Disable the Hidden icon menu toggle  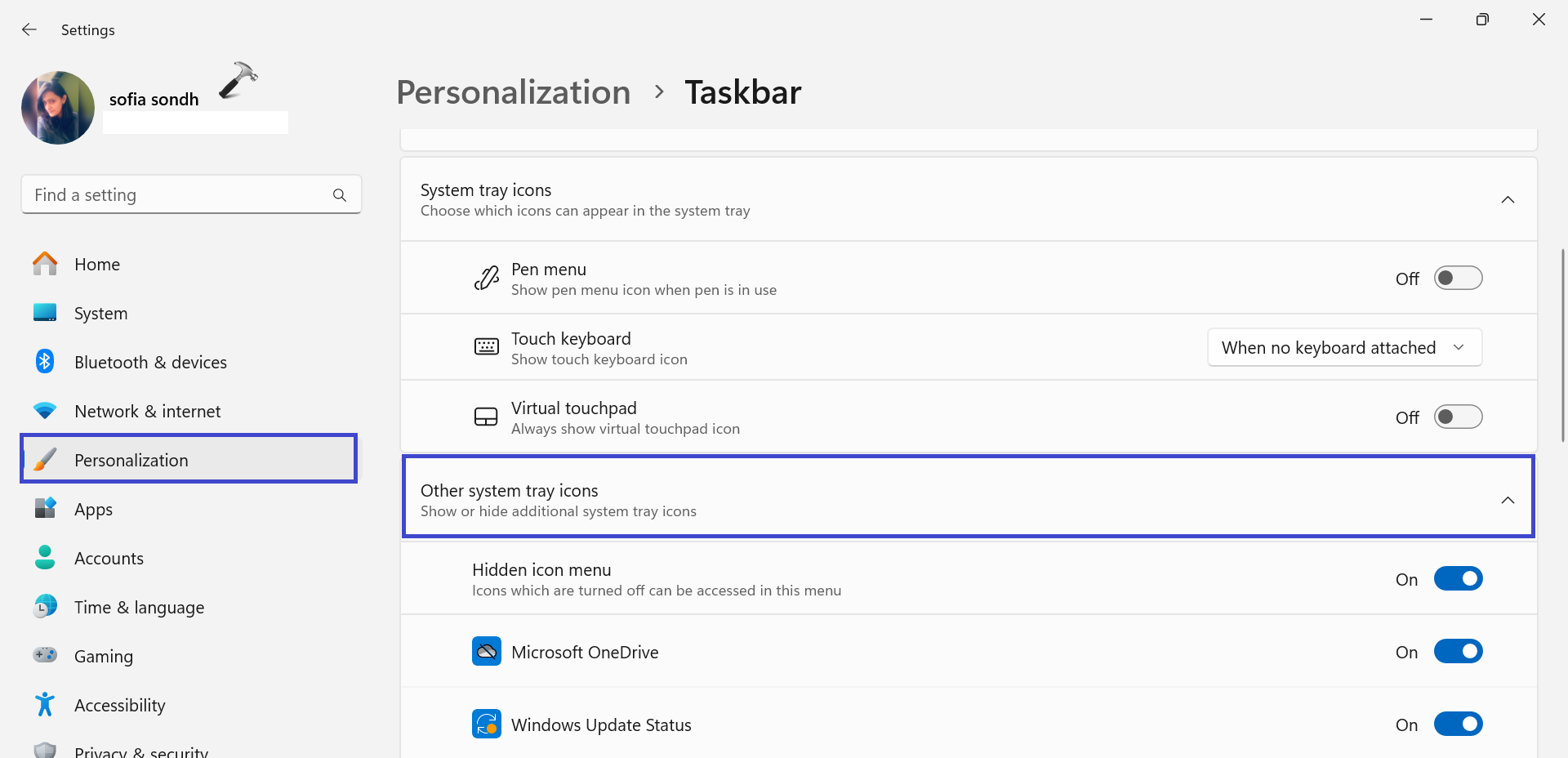coord(1458,579)
